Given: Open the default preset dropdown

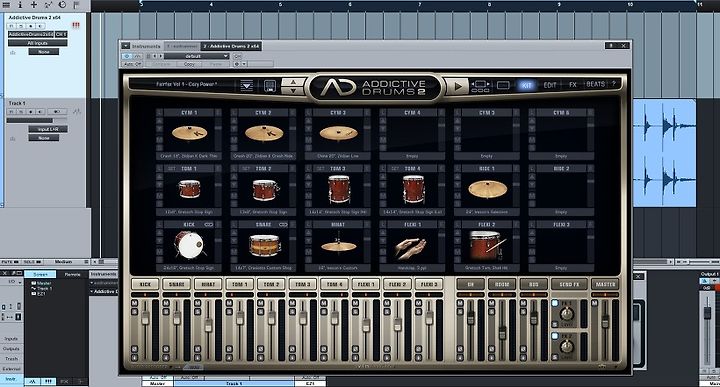Looking at the screenshot, I should coord(197,56).
